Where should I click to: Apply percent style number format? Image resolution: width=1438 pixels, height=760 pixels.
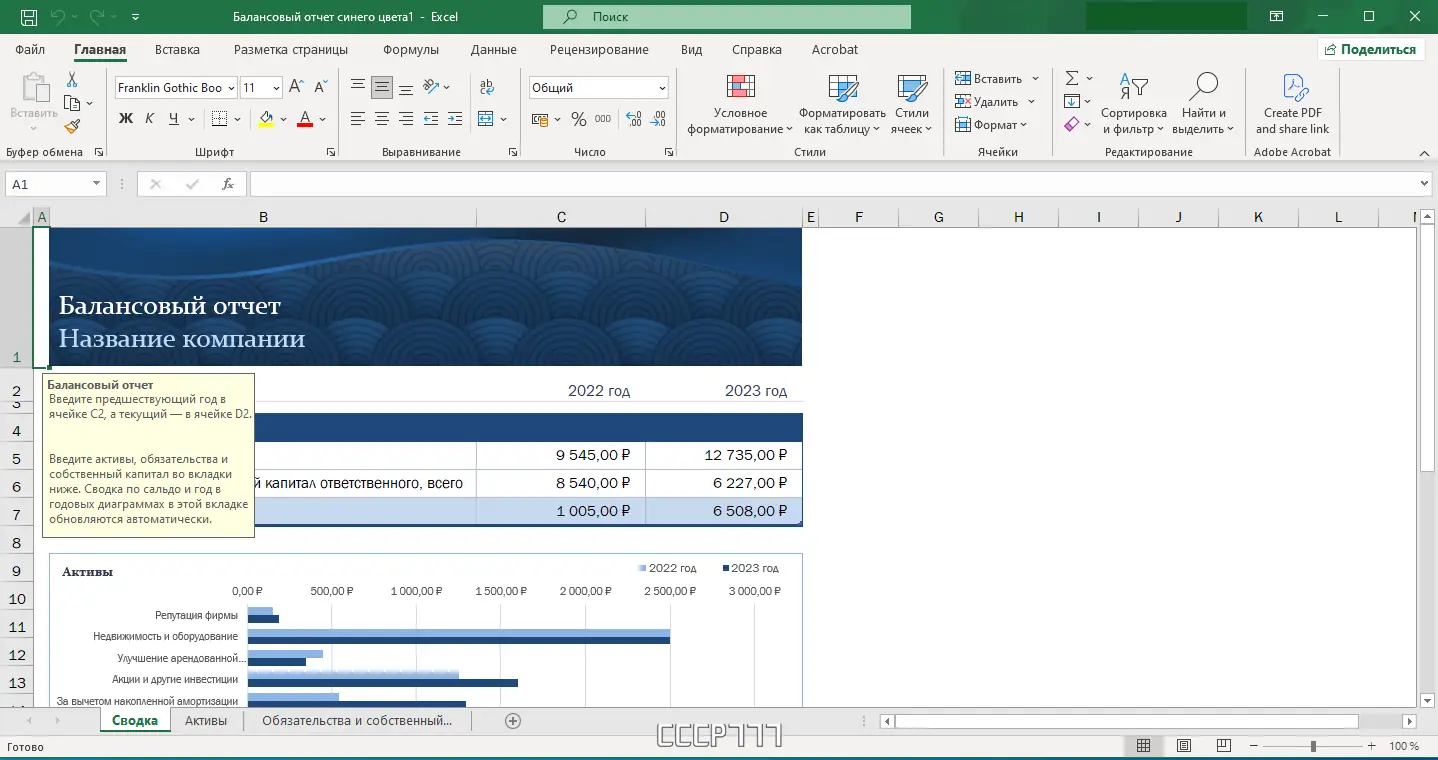[578, 119]
